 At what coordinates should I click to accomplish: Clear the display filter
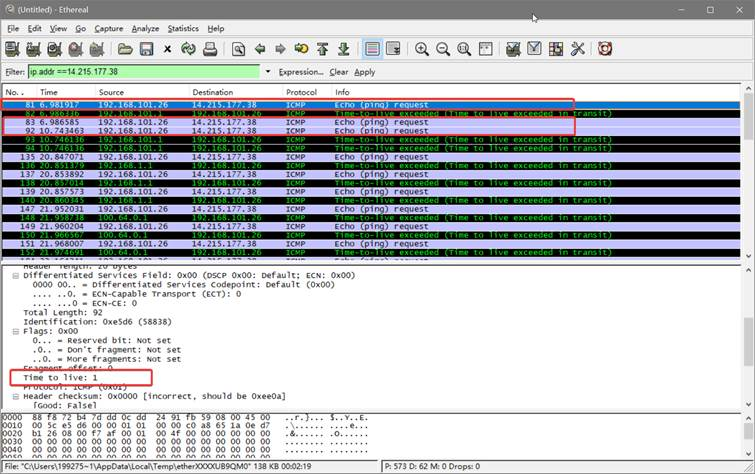(x=338, y=72)
